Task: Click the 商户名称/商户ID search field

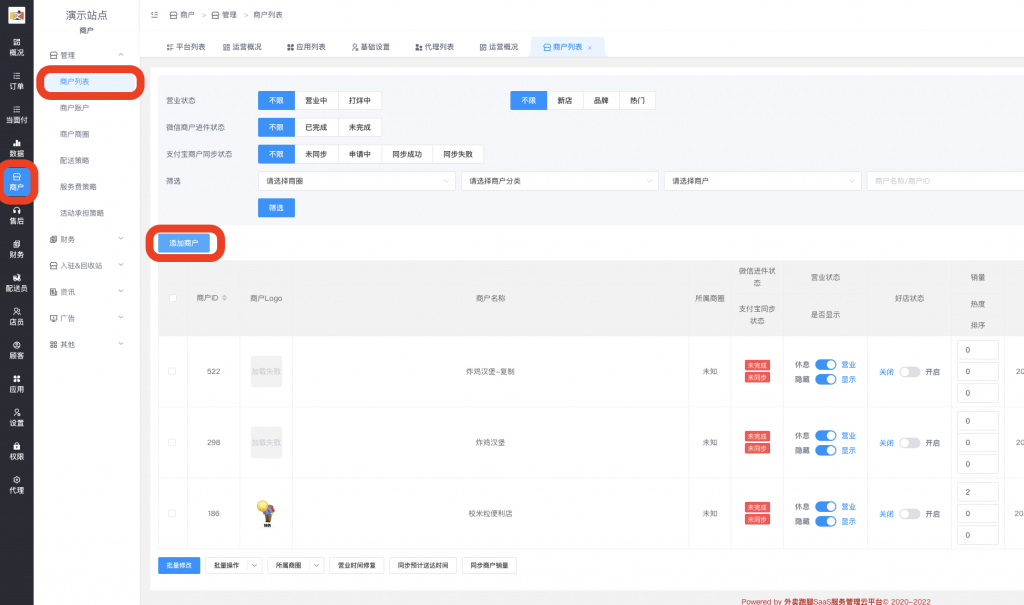Action: point(944,181)
